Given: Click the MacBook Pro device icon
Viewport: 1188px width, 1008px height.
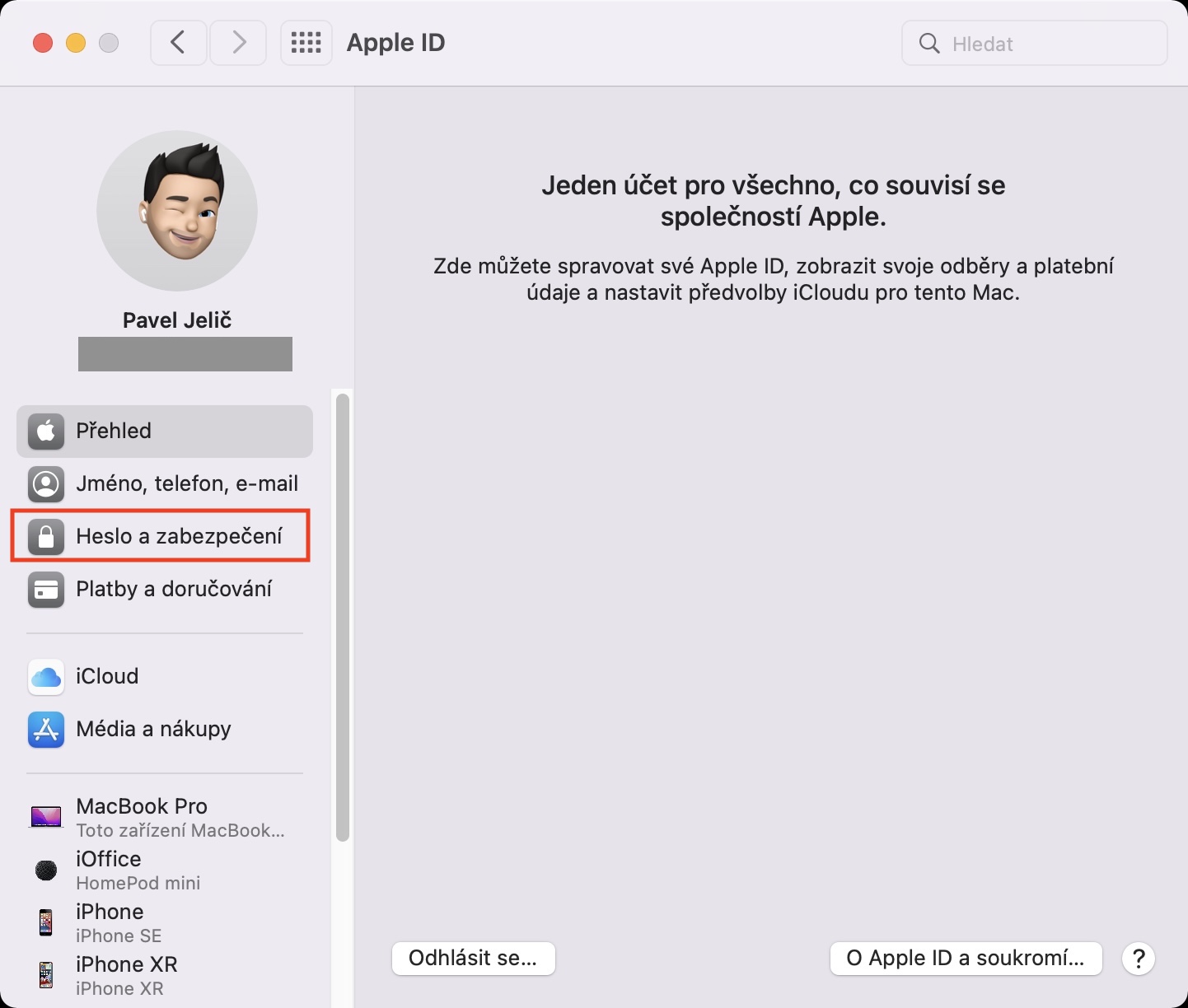Looking at the screenshot, I should pos(46,816).
